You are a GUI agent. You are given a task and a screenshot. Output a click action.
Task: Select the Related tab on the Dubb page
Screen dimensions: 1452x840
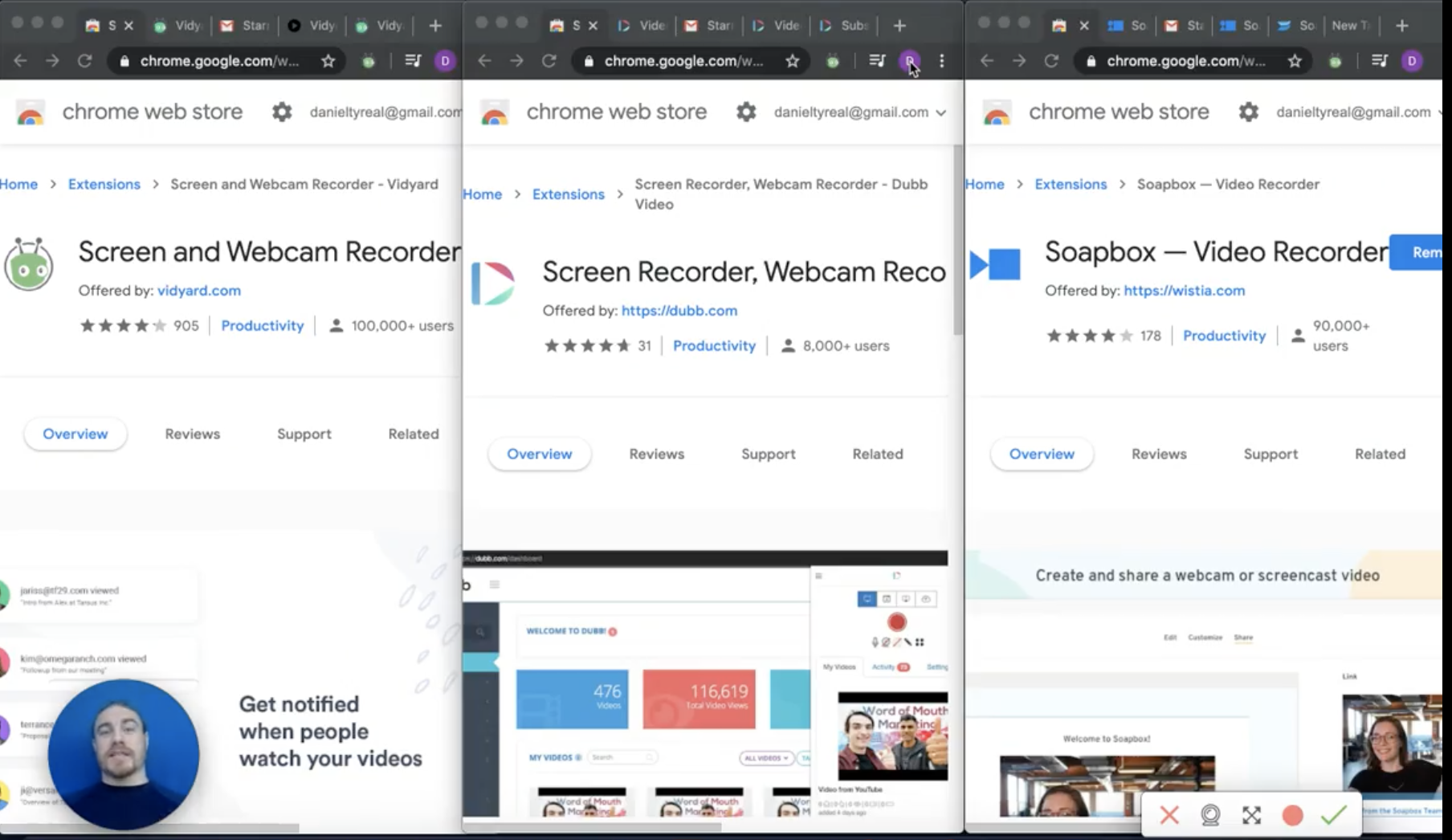click(878, 454)
